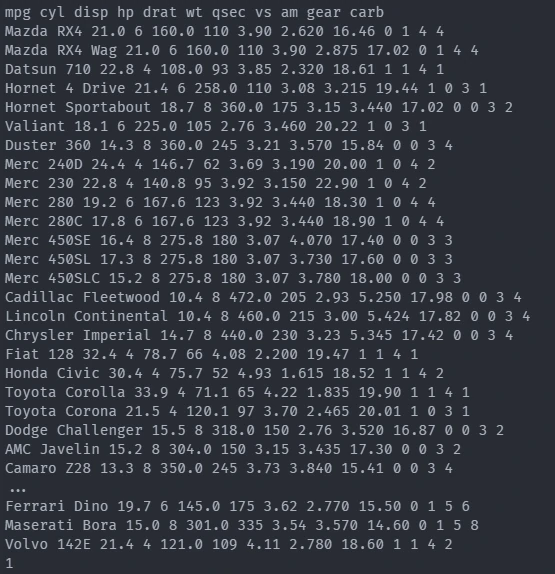Click the Hornet Sportabout row
The height and width of the screenshot is (574, 555).
click(x=259, y=108)
